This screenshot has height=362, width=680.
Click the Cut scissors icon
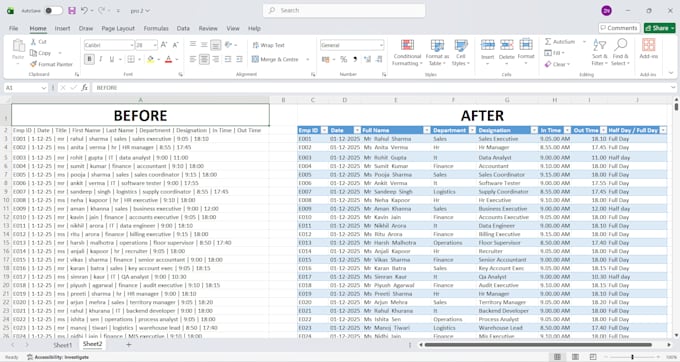pyautogui.click(x=34, y=42)
